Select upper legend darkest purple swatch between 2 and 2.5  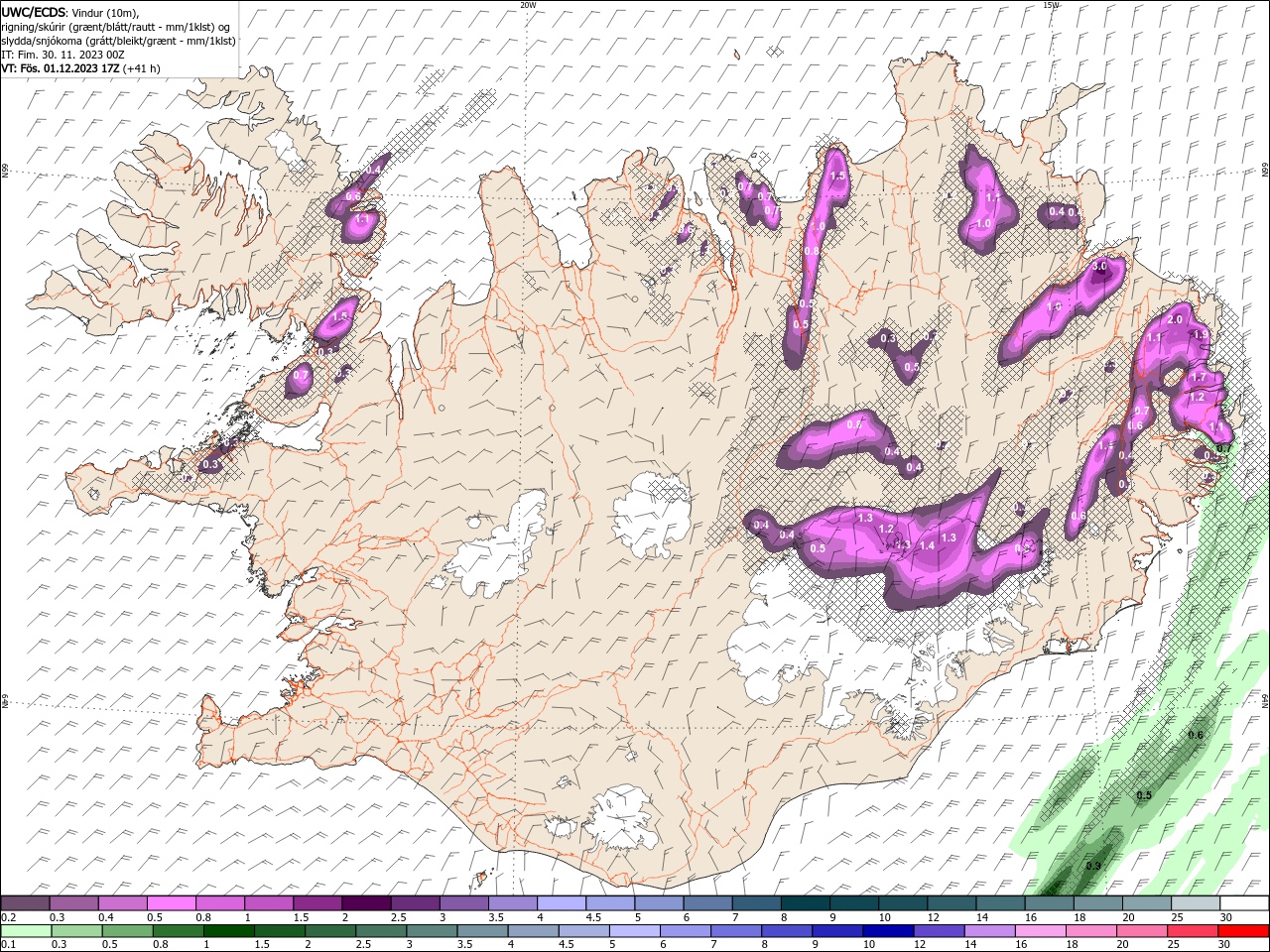[x=365, y=903]
